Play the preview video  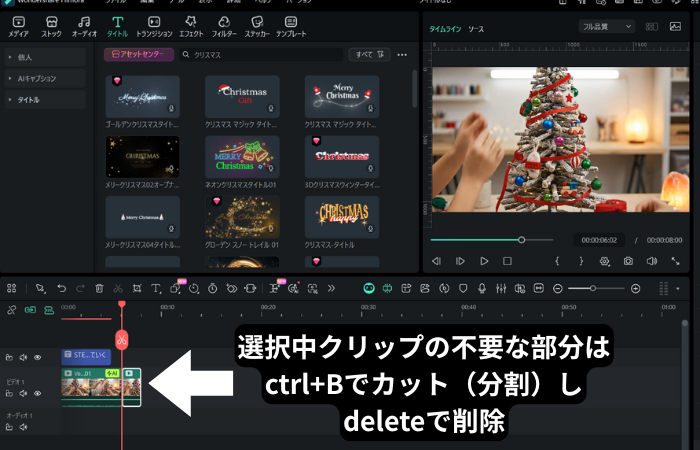click(x=484, y=261)
